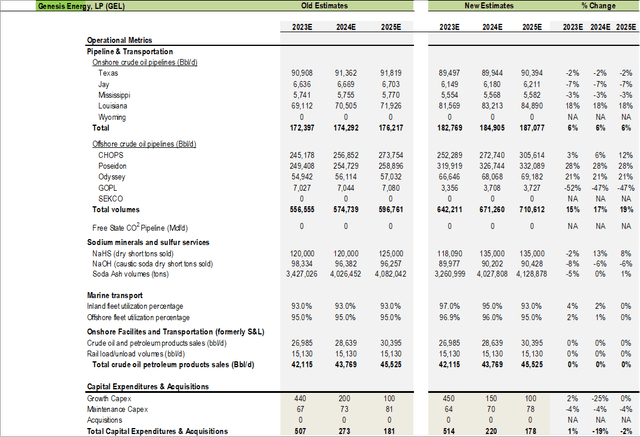
Task: Select Texas old 2023E value 90,908
Action: (302, 73)
